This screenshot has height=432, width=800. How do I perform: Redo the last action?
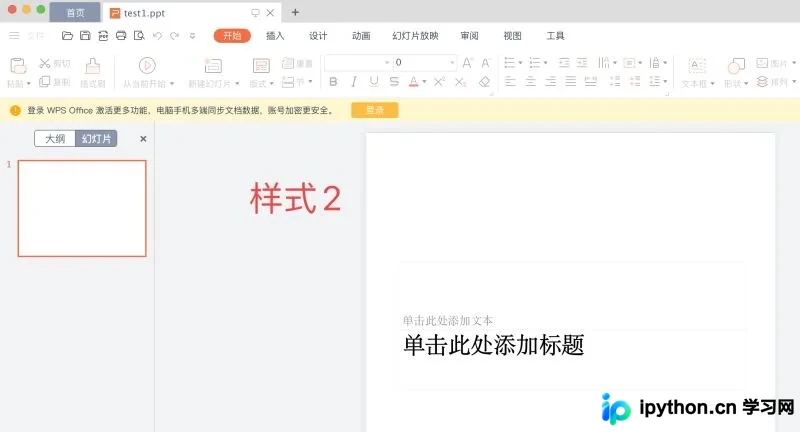pos(174,36)
